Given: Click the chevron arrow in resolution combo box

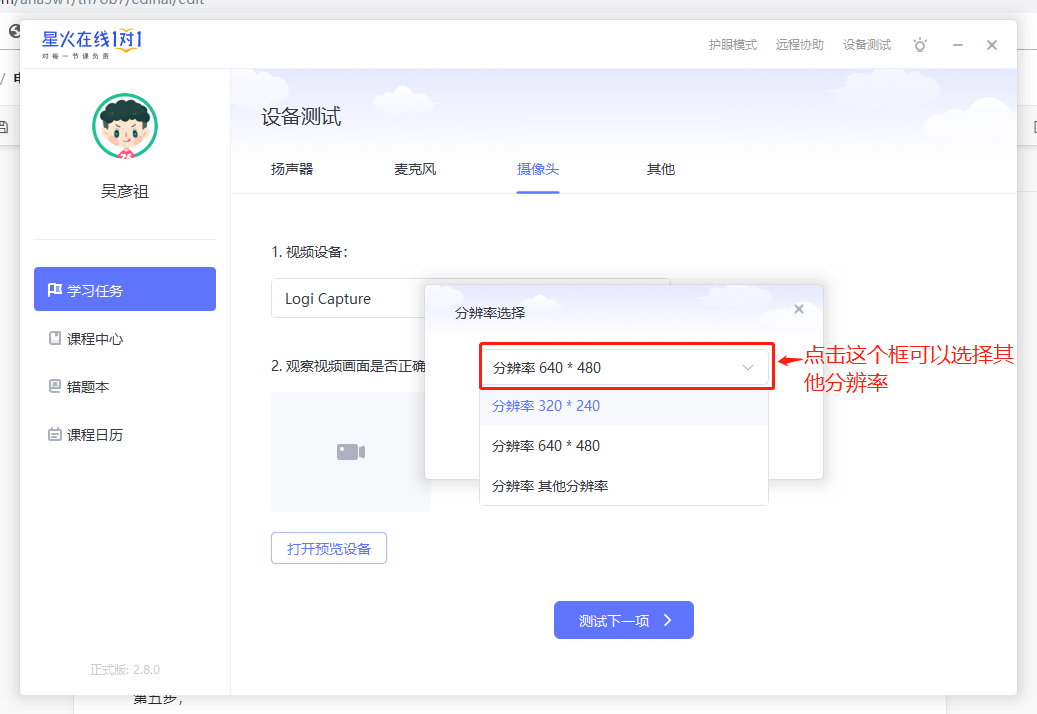Looking at the screenshot, I should point(748,368).
